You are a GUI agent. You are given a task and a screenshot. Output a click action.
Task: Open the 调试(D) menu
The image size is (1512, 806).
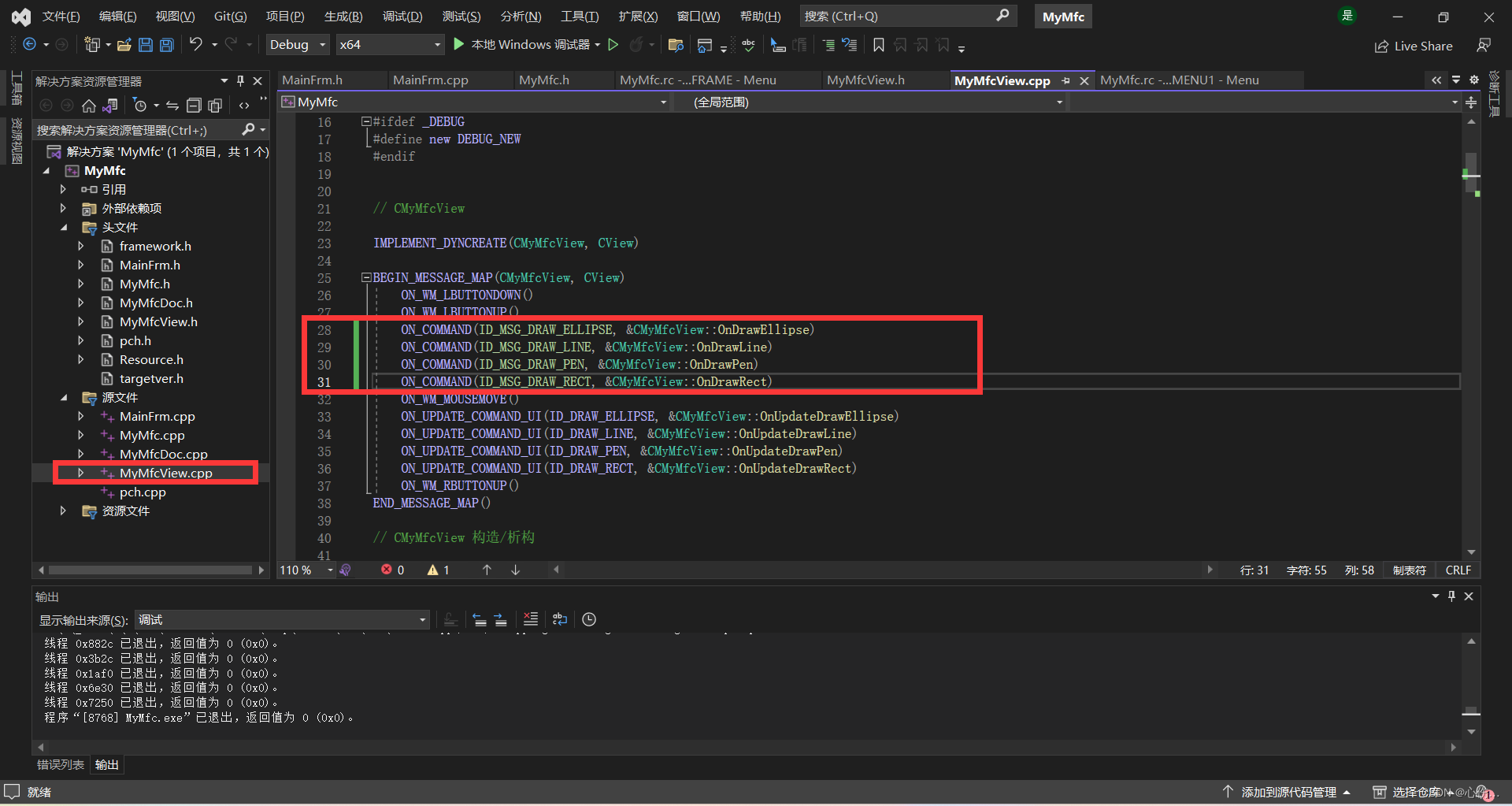(402, 16)
